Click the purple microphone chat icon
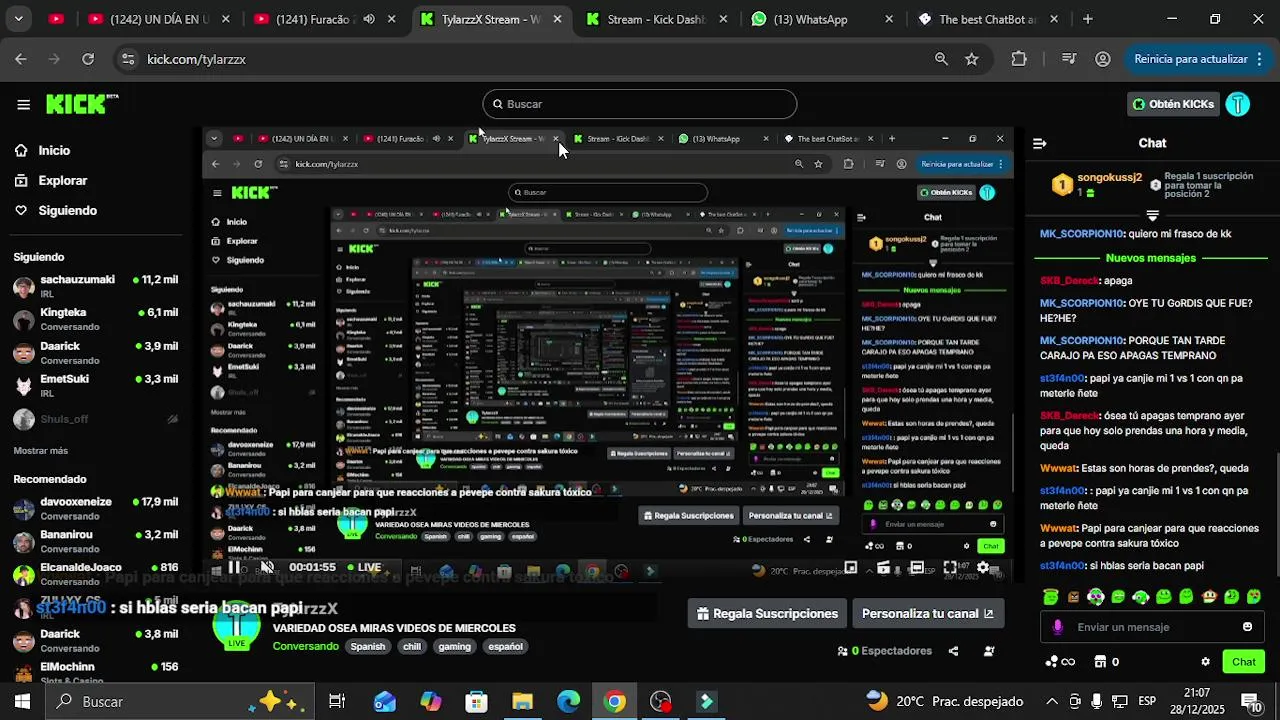 [1058, 627]
